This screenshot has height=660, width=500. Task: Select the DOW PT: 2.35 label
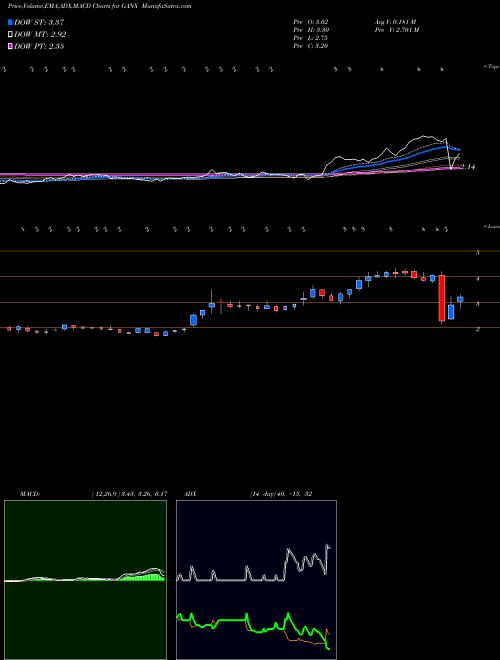point(39,46)
